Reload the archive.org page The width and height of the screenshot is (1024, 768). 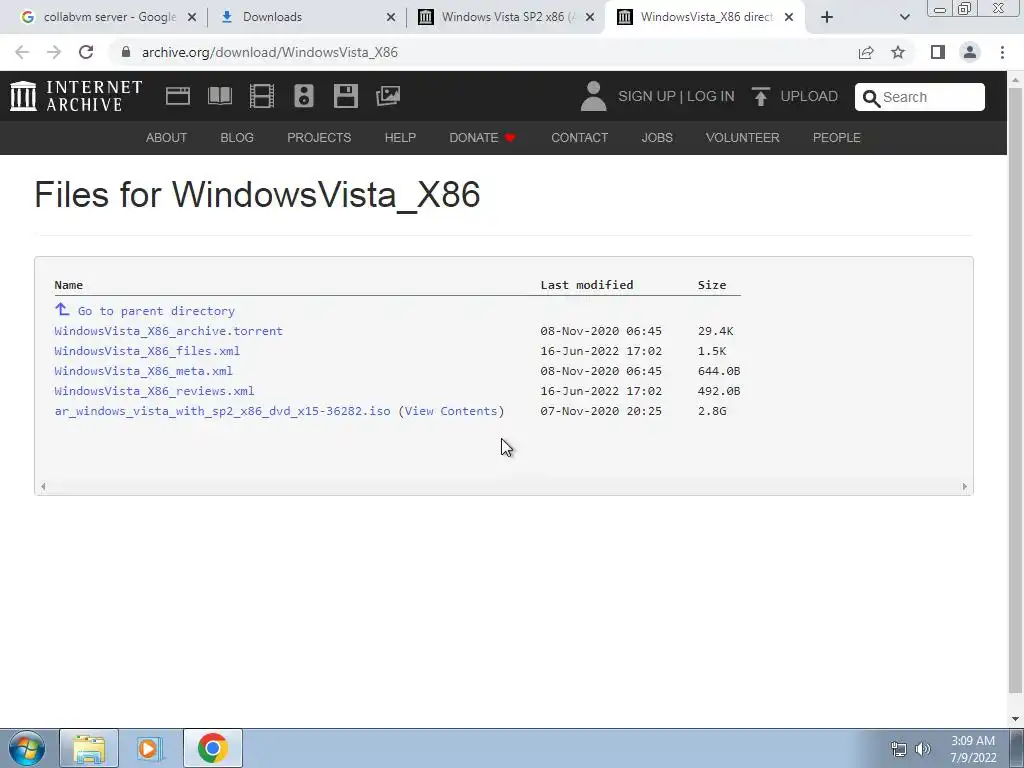[x=86, y=52]
